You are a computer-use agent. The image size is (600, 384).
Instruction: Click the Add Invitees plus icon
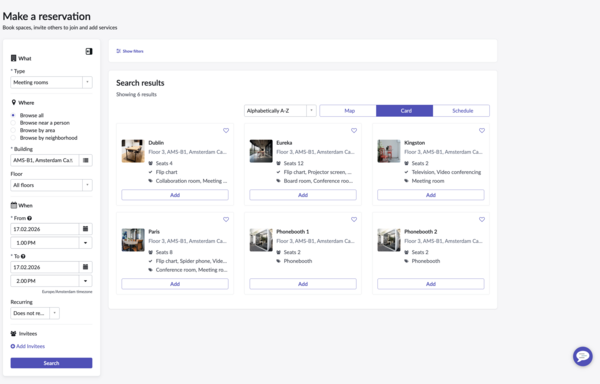pyautogui.click(x=13, y=346)
